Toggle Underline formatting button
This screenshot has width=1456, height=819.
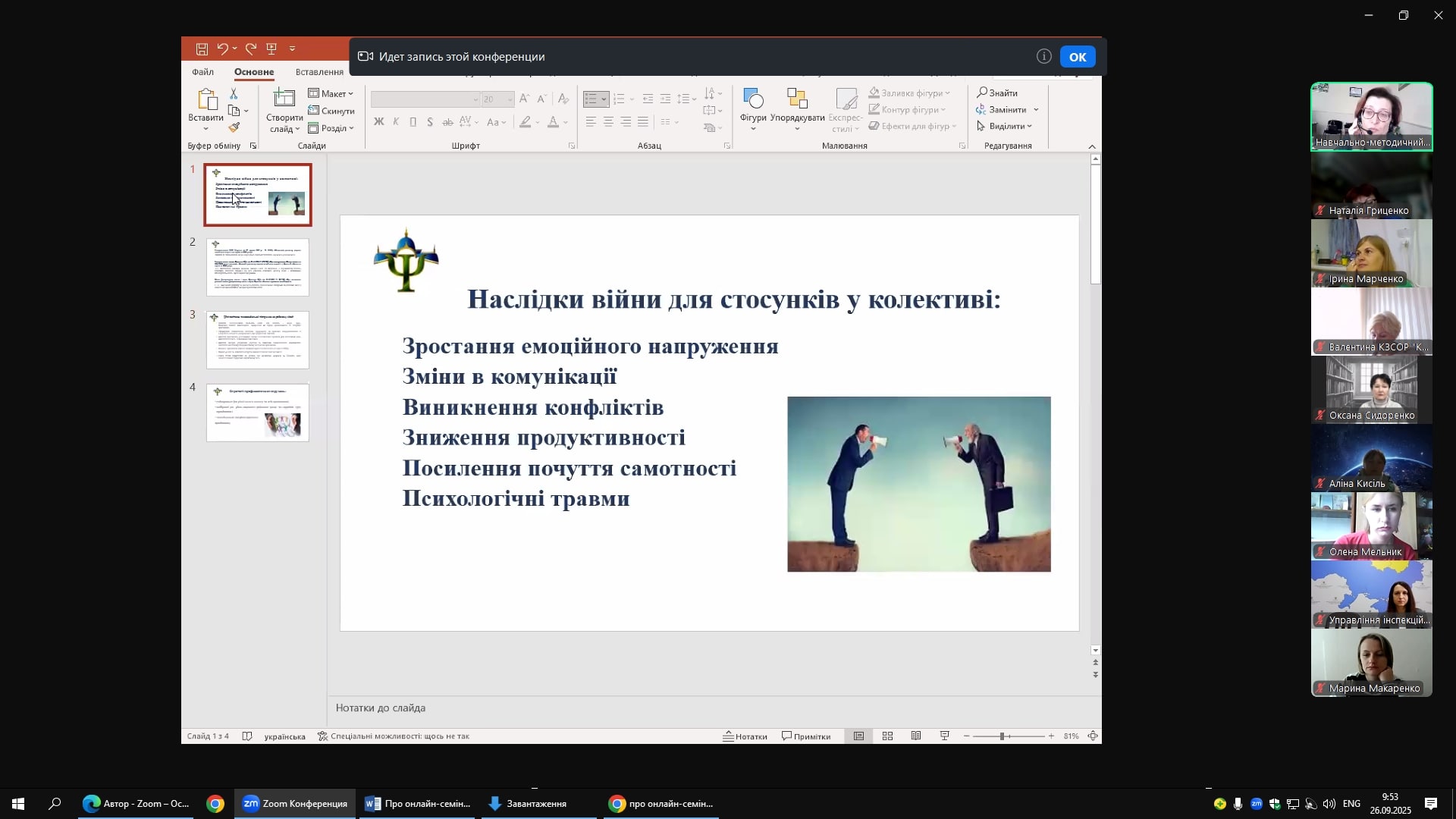tap(413, 122)
